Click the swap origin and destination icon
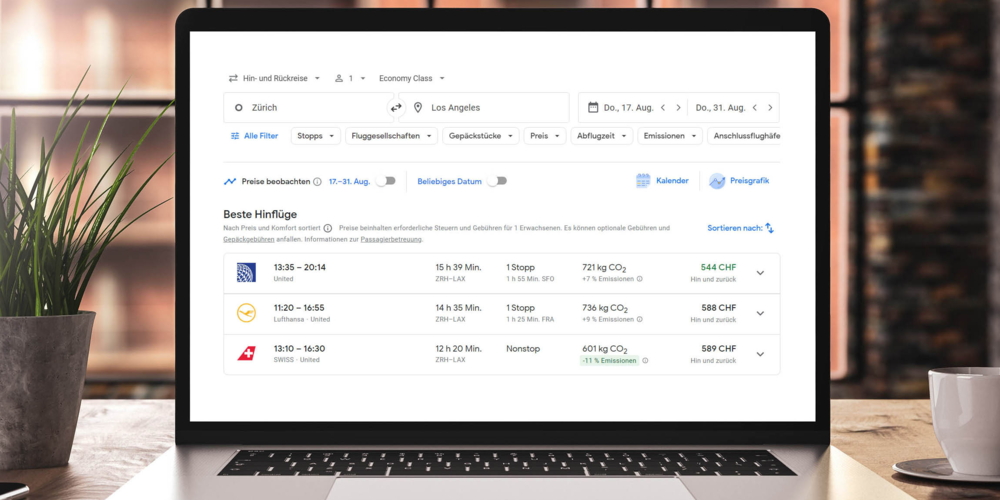1000x500 pixels. point(396,108)
